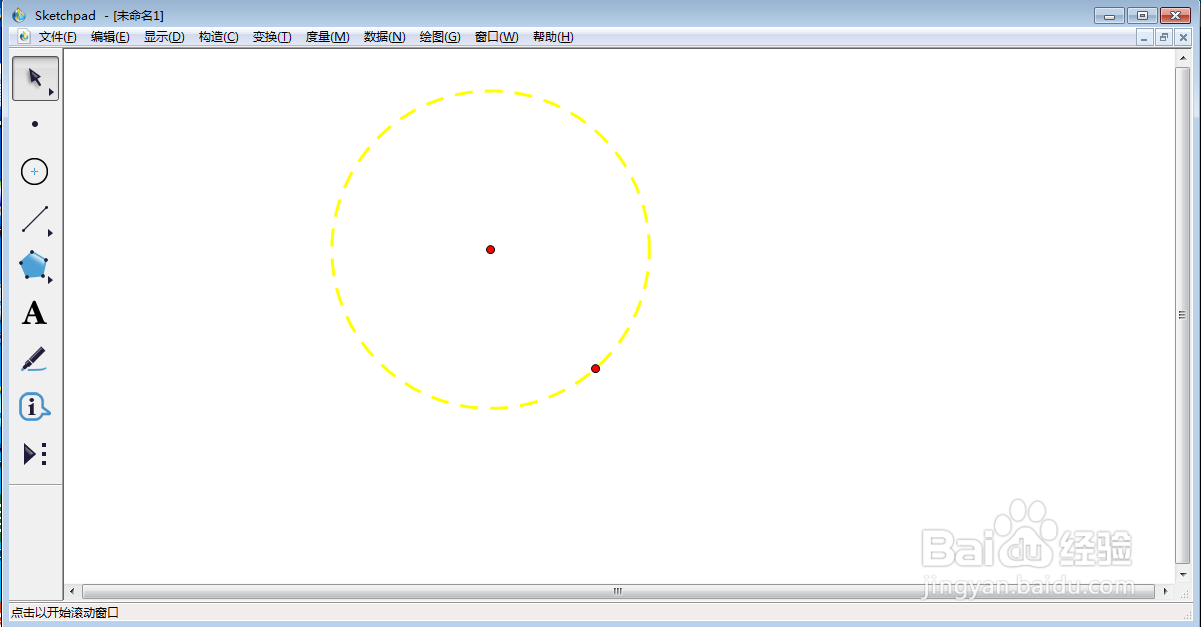Open the 帮助(H) menu
The width and height of the screenshot is (1201, 627).
(x=553, y=37)
